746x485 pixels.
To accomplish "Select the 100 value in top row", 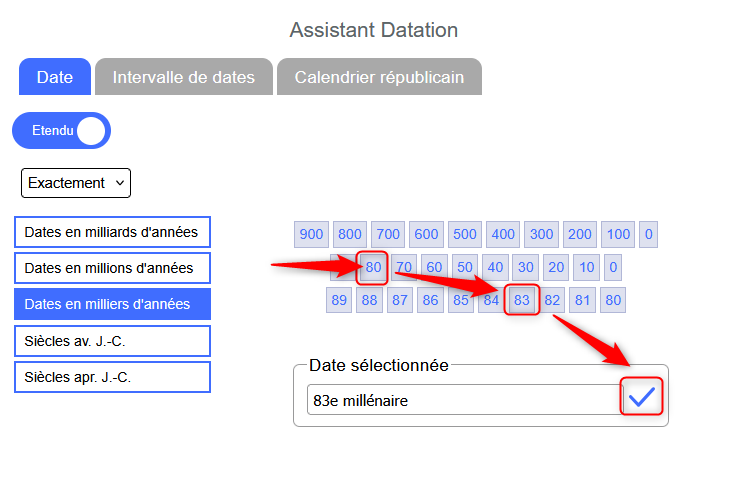I will 618,235.
